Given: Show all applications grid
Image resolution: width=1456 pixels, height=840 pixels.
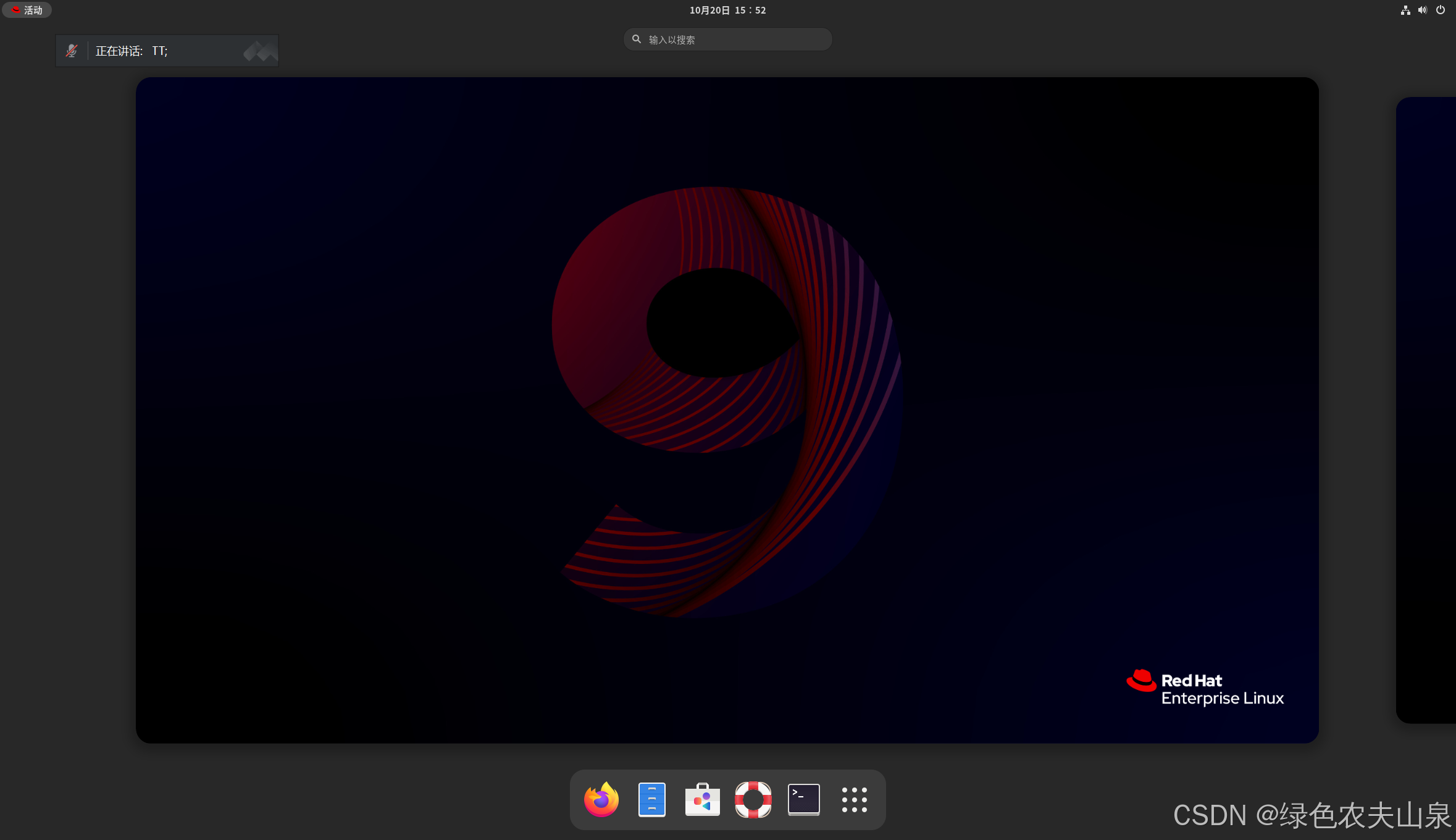Looking at the screenshot, I should [x=854, y=799].
